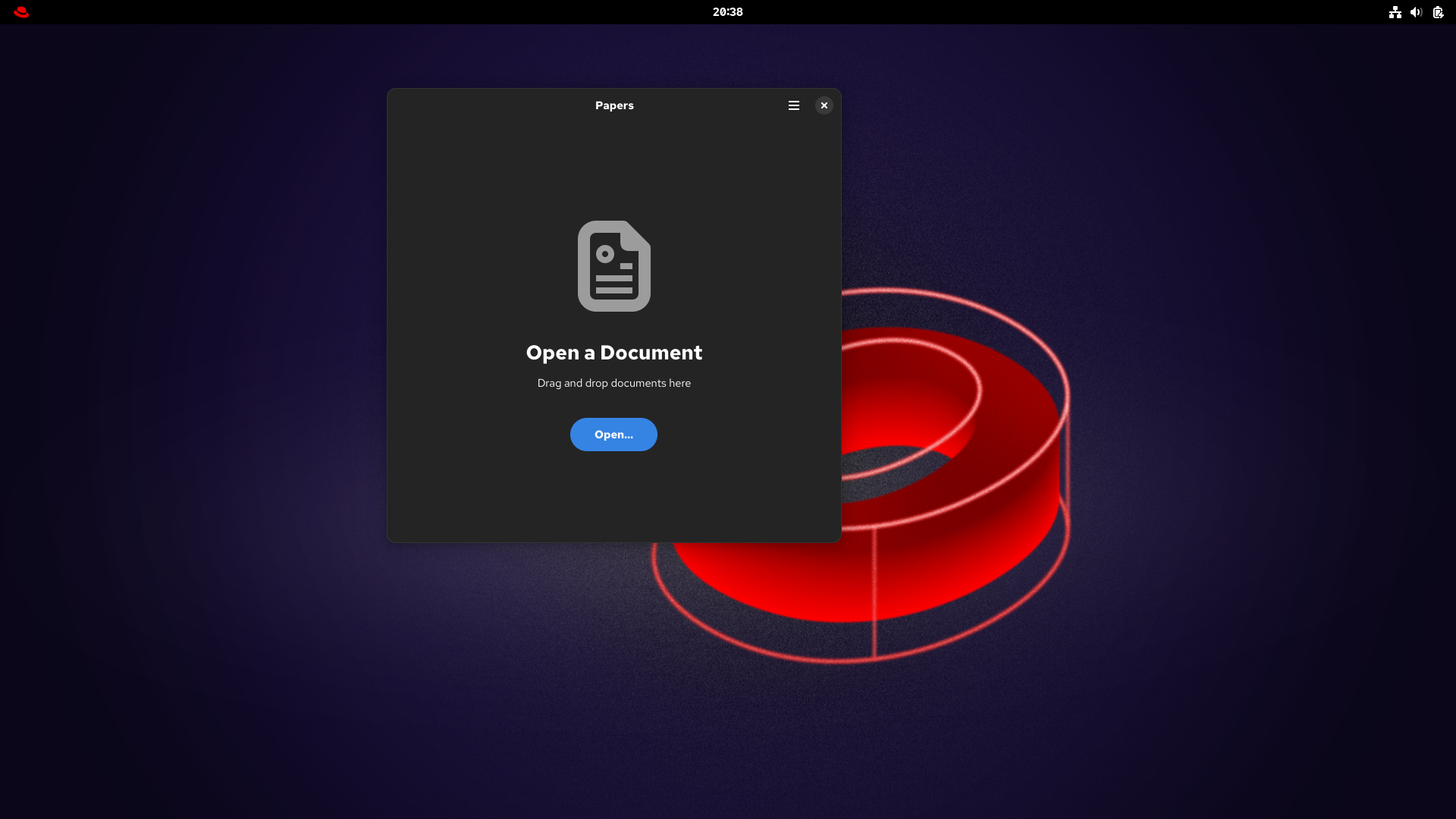Open the Red Hat activities icon
The image size is (1456, 819).
click(x=21, y=12)
